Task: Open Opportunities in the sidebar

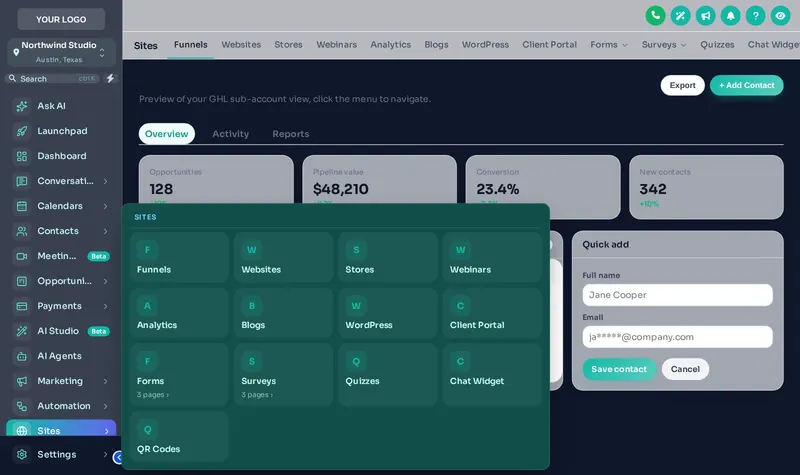Action: point(61,281)
